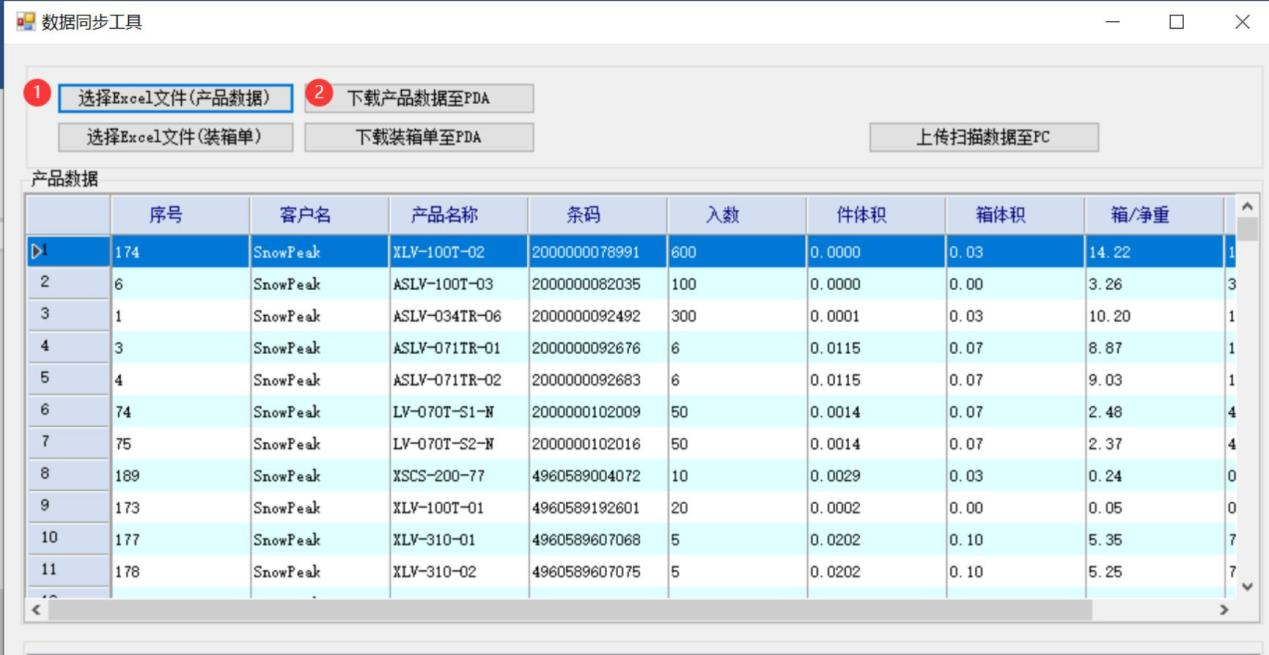1269x655 pixels.
Task: Maximize the 数据同步工具 window
Action: [x=1177, y=22]
